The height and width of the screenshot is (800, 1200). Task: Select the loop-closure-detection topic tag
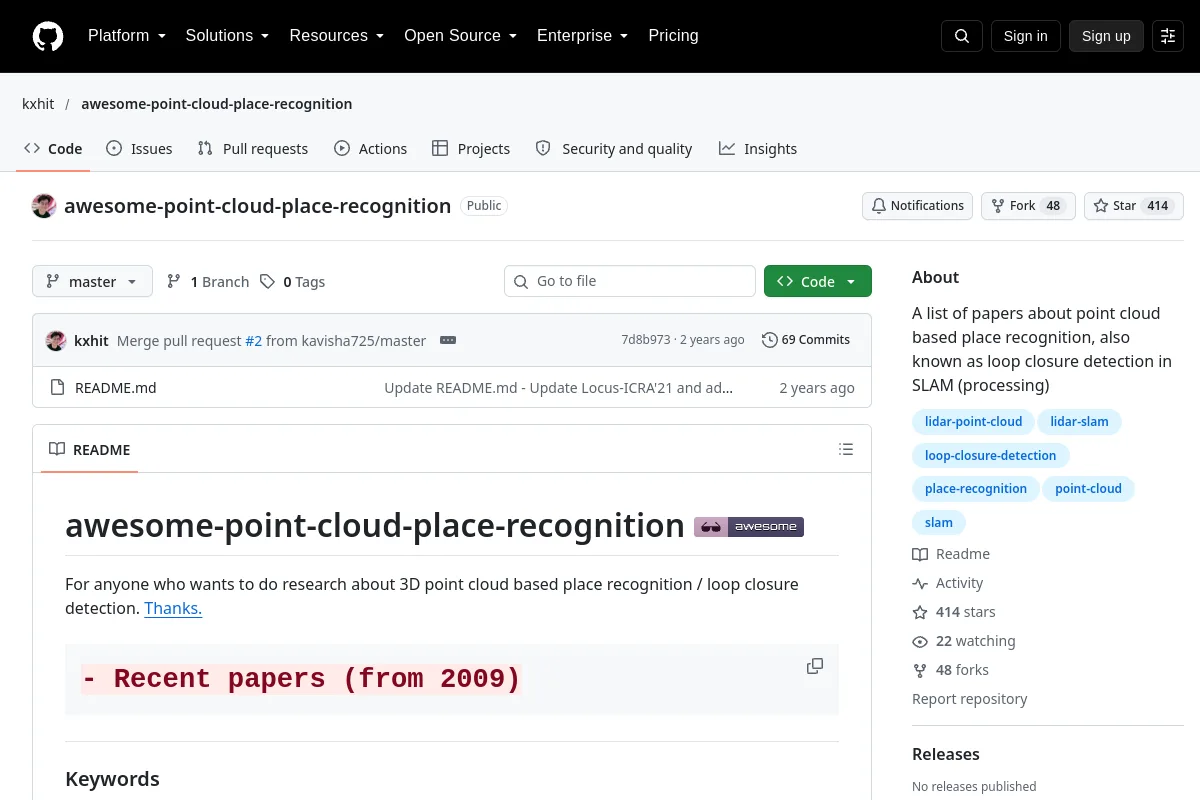990,456
